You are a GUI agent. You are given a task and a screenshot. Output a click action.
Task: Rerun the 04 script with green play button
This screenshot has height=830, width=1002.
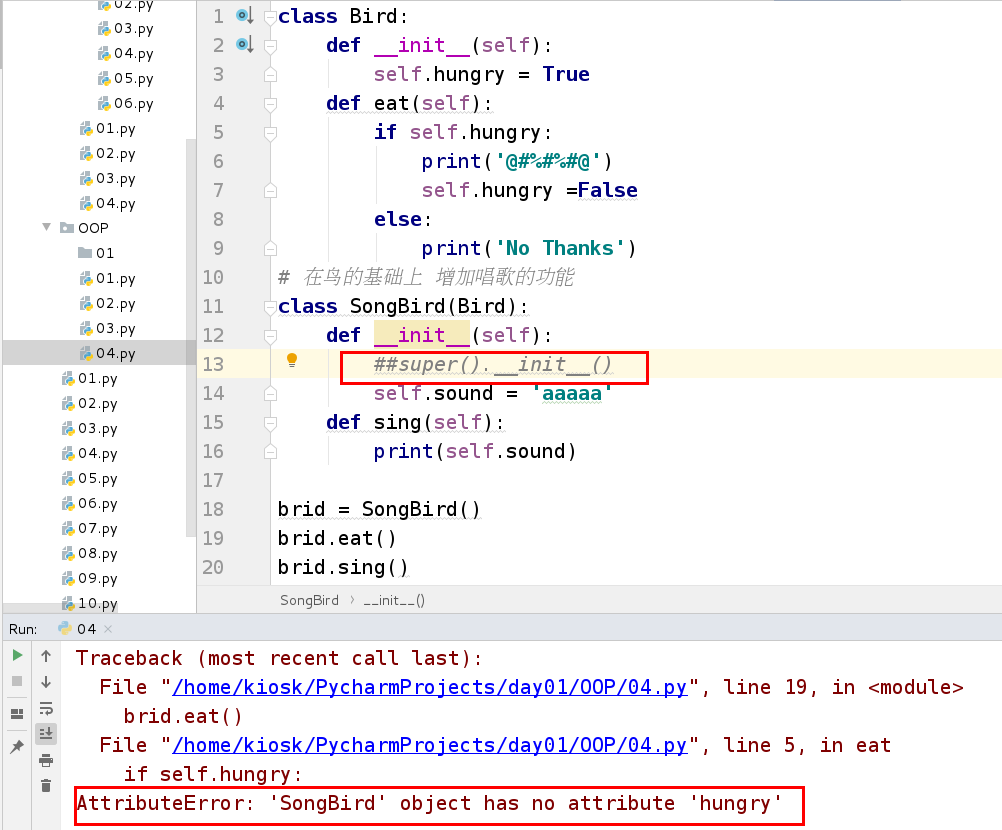pos(17,655)
